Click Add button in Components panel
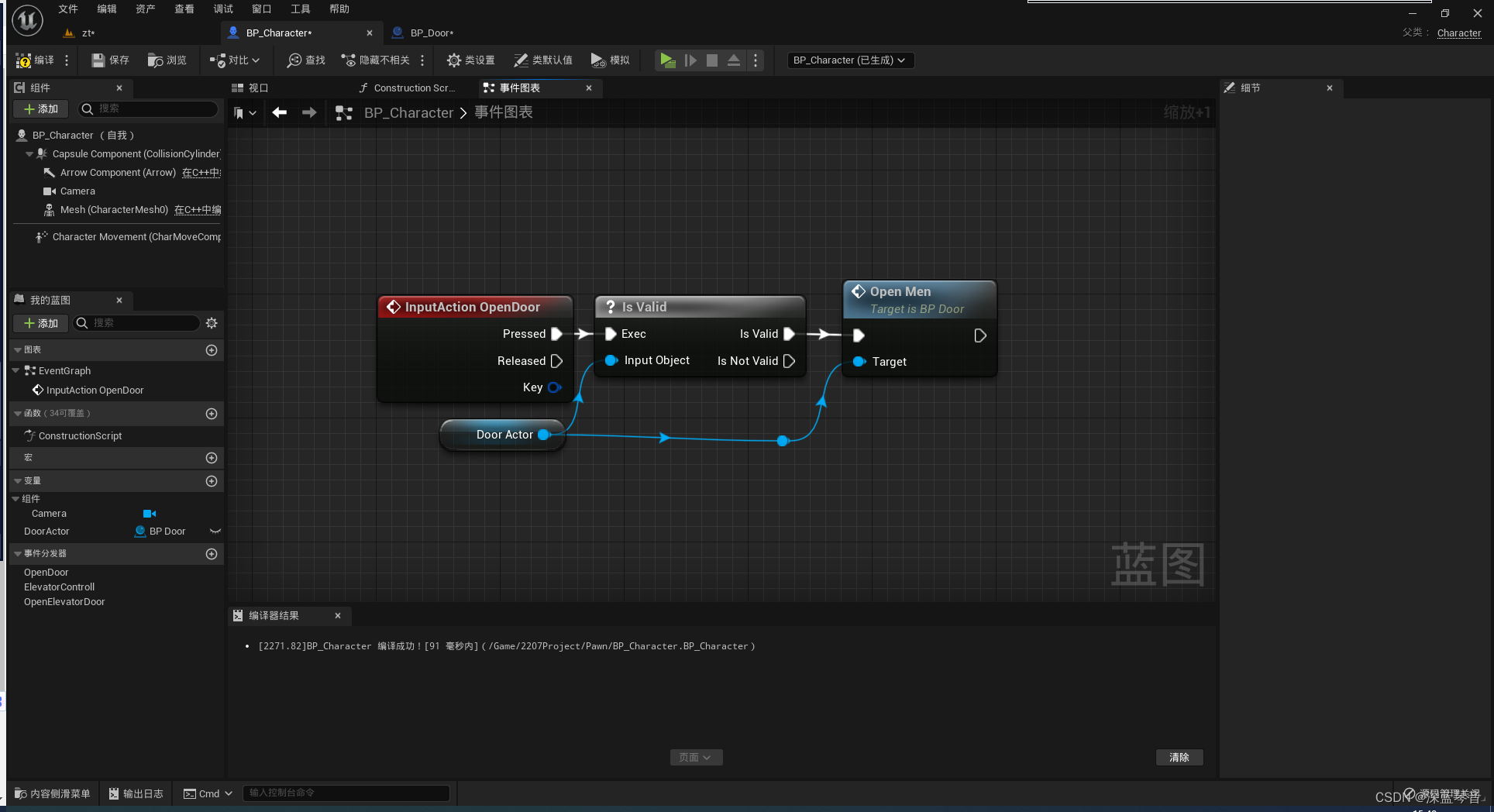This screenshot has height=812, width=1494. [41, 108]
